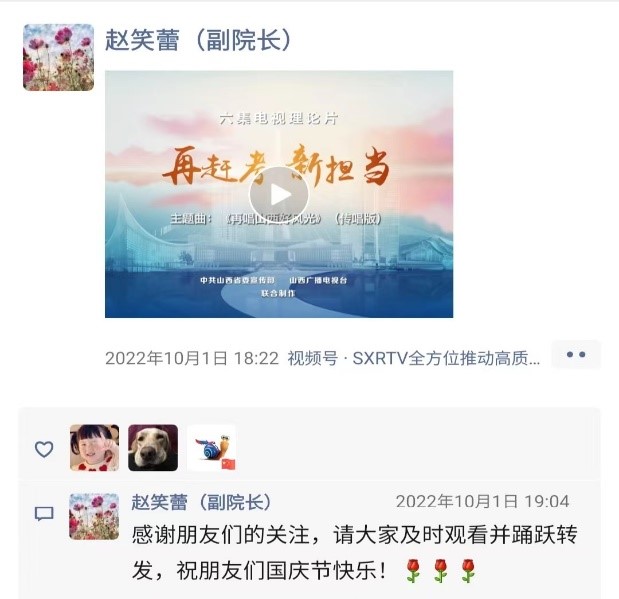This screenshot has width=619, height=599.
Task: Open 视频号 · SXRTV channel link
Action: click(x=414, y=359)
